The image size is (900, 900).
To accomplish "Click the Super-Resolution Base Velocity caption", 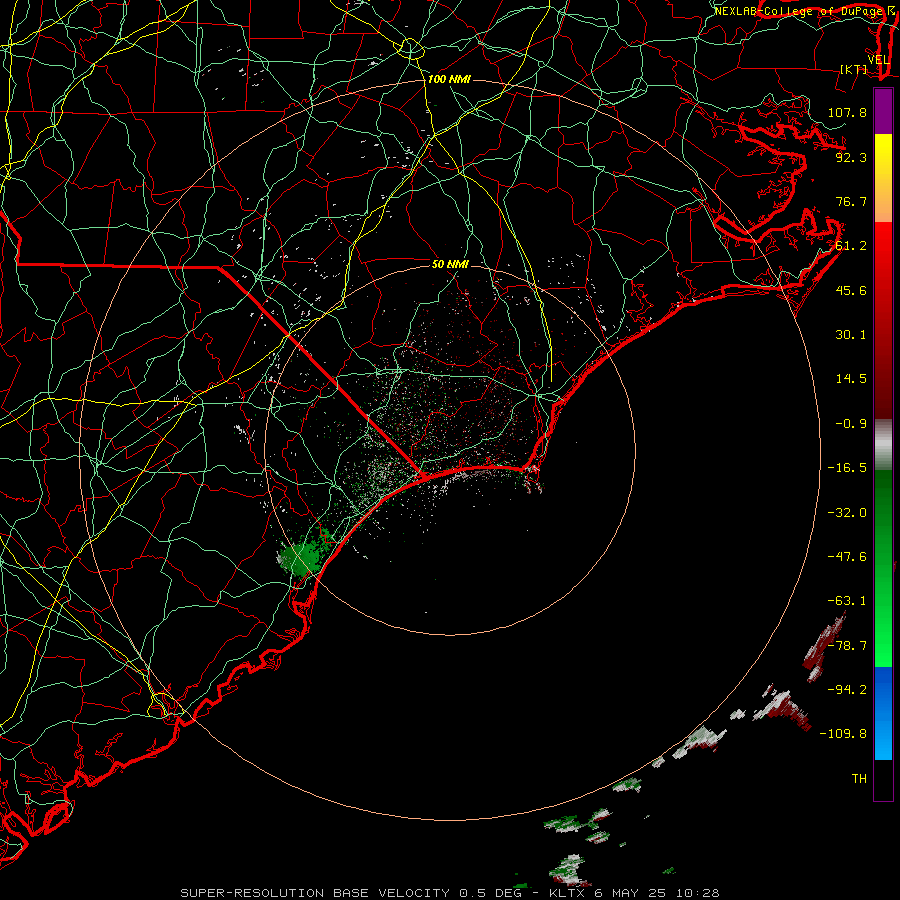I will click(x=449, y=893).
